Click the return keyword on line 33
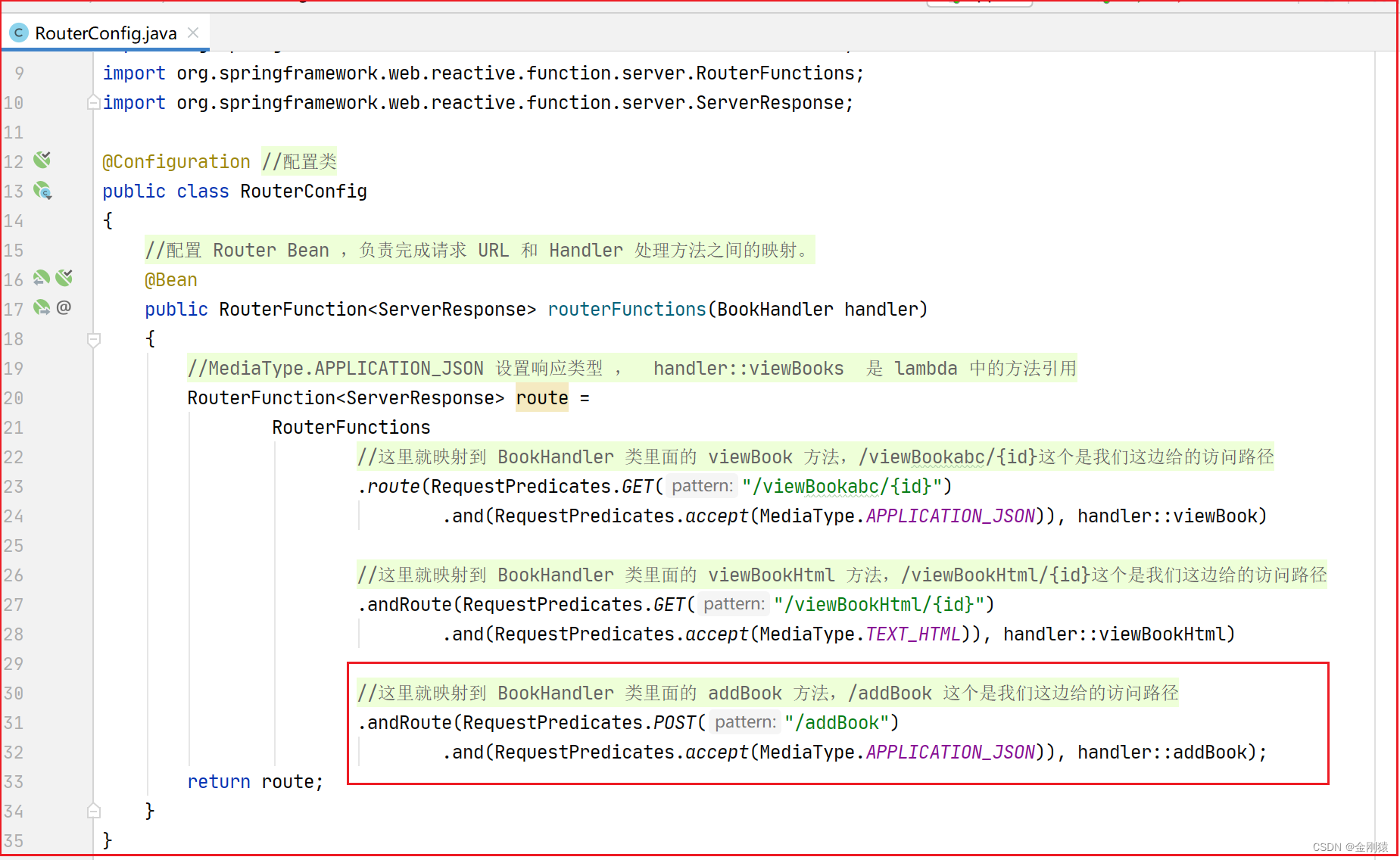 219,782
